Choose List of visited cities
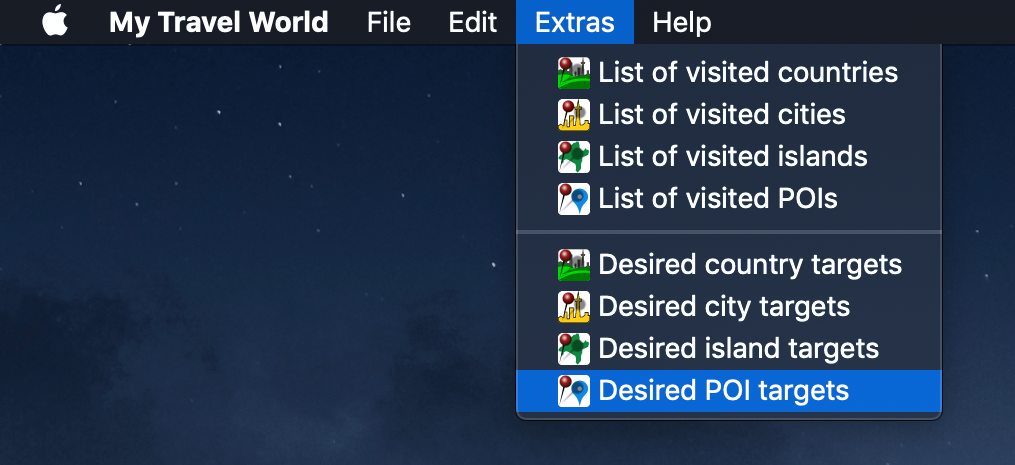This screenshot has height=465, width=1015. point(729,115)
